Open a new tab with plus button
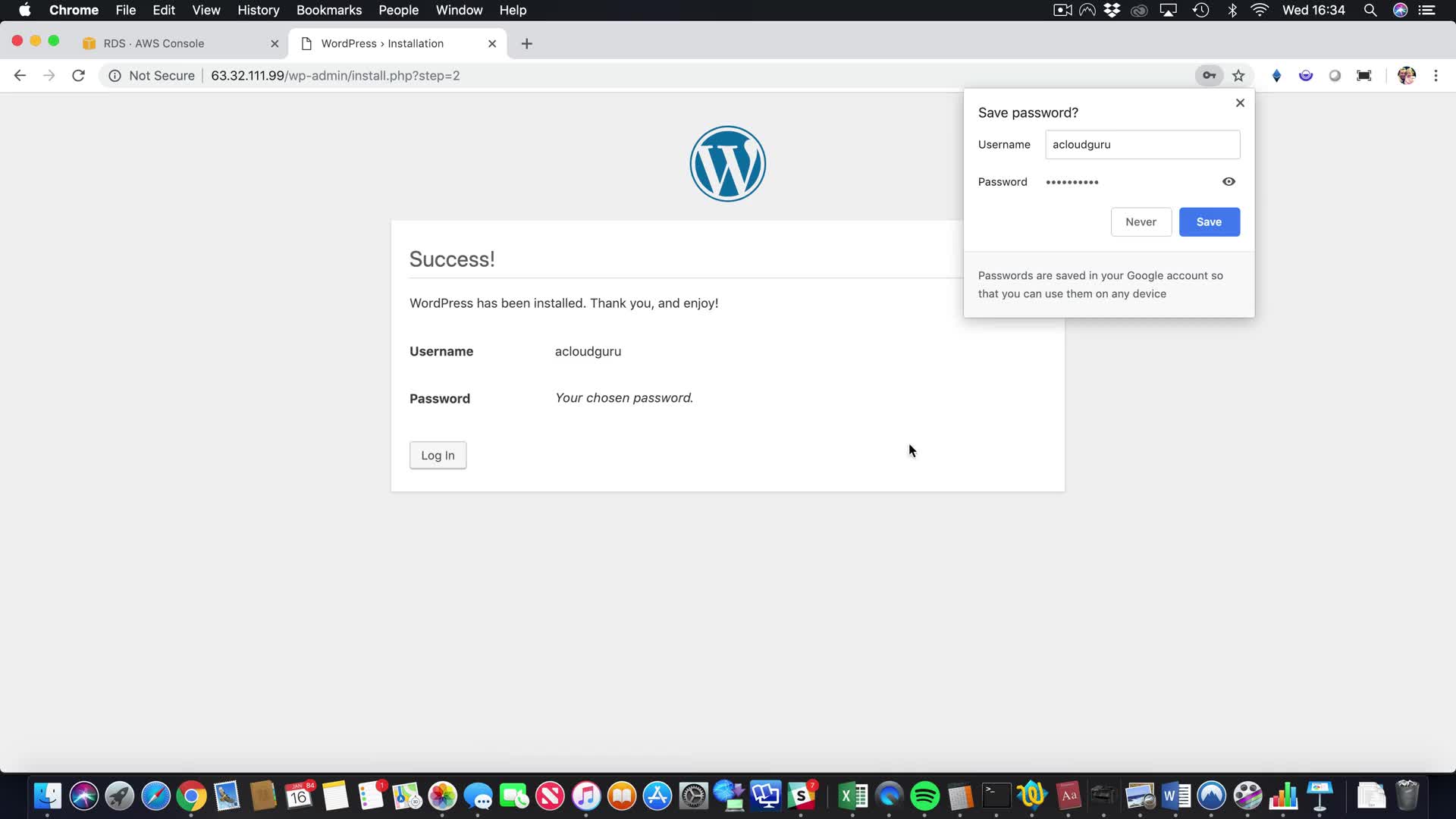1456x819 pixels. click(x=526, y=44)
